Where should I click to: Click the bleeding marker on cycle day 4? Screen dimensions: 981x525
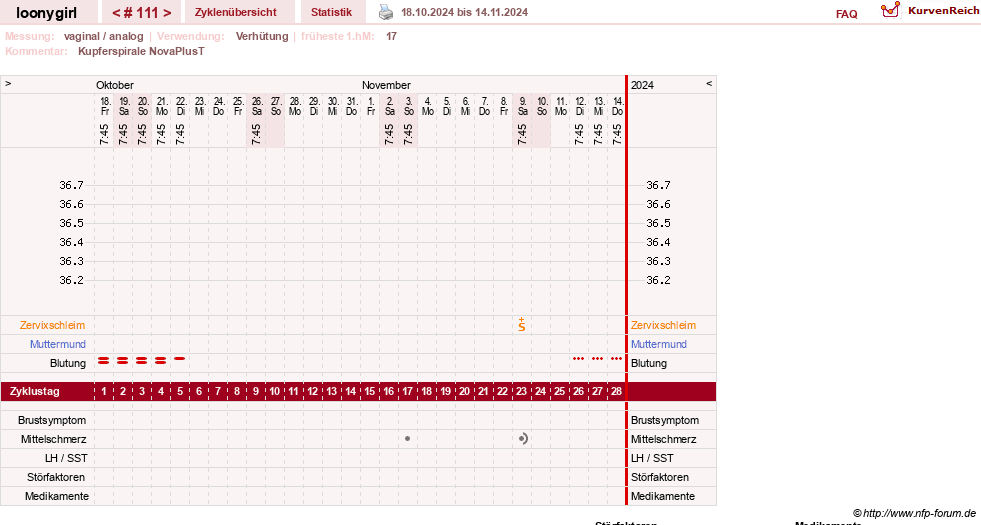pos(161,360)
